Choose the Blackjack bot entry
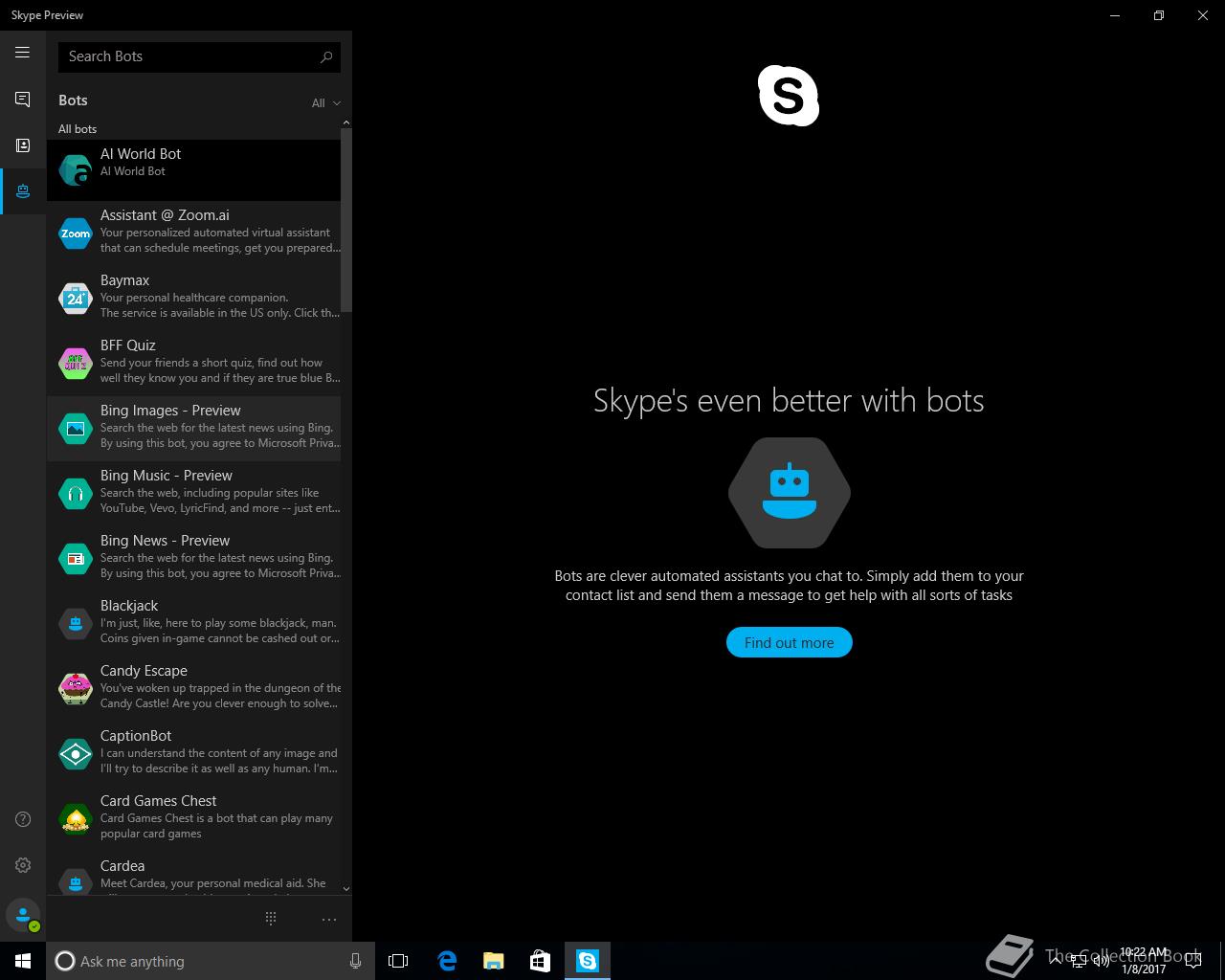This screenshot has height=980, width=1225. (x=193, y=624)
